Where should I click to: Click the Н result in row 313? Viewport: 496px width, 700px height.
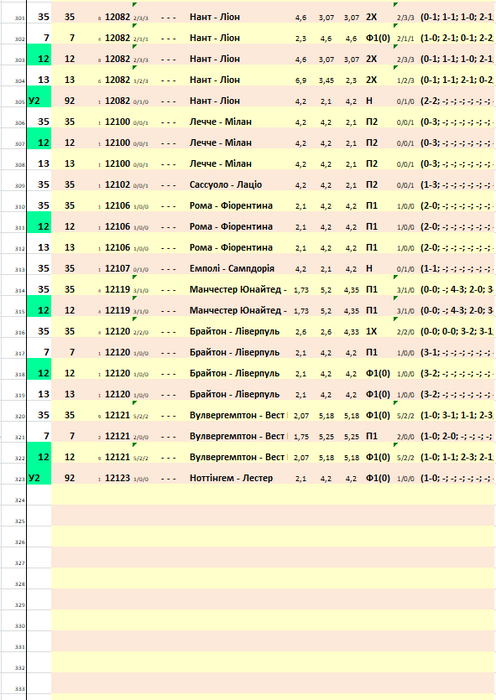[x=369, y=269]
